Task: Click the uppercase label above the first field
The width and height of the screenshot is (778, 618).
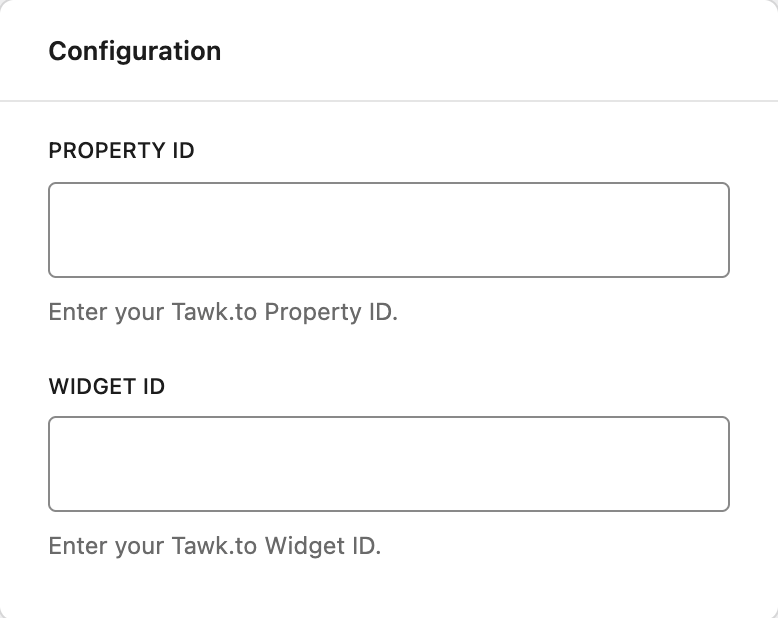Action: (x=121, y=151)
